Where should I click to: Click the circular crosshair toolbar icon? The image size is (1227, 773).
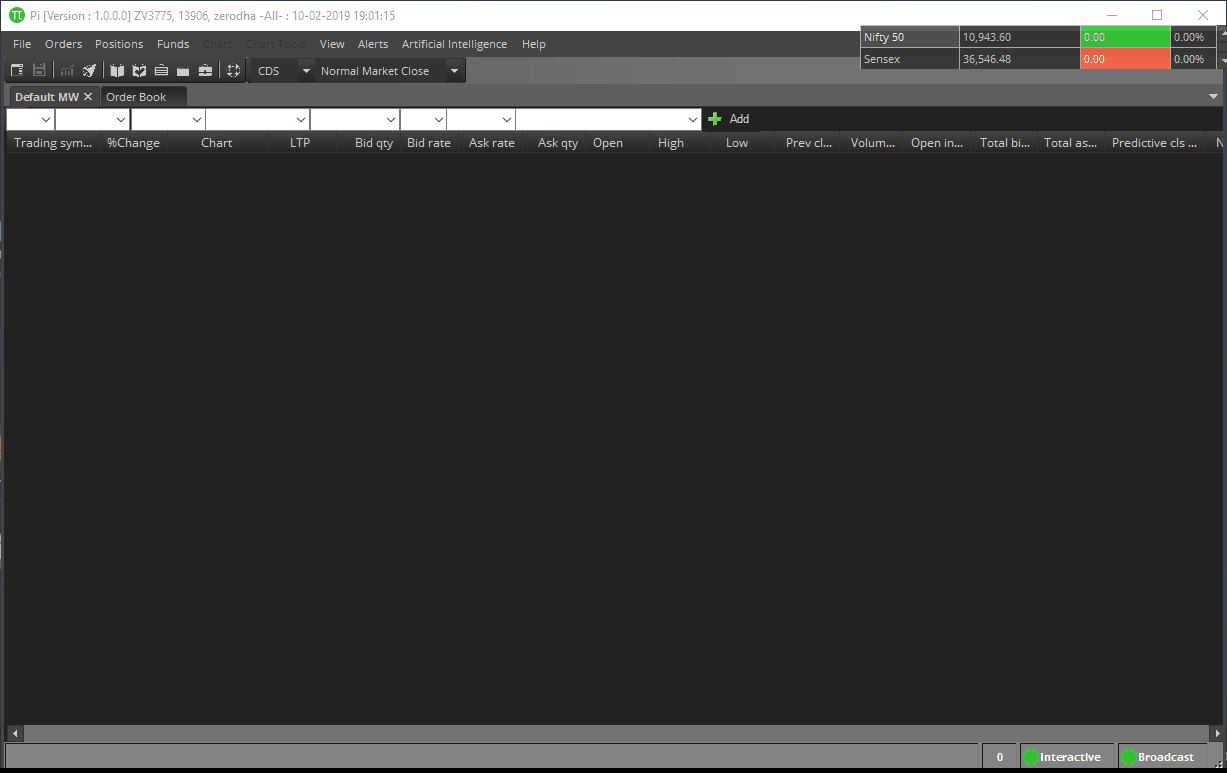pos(233,71)
